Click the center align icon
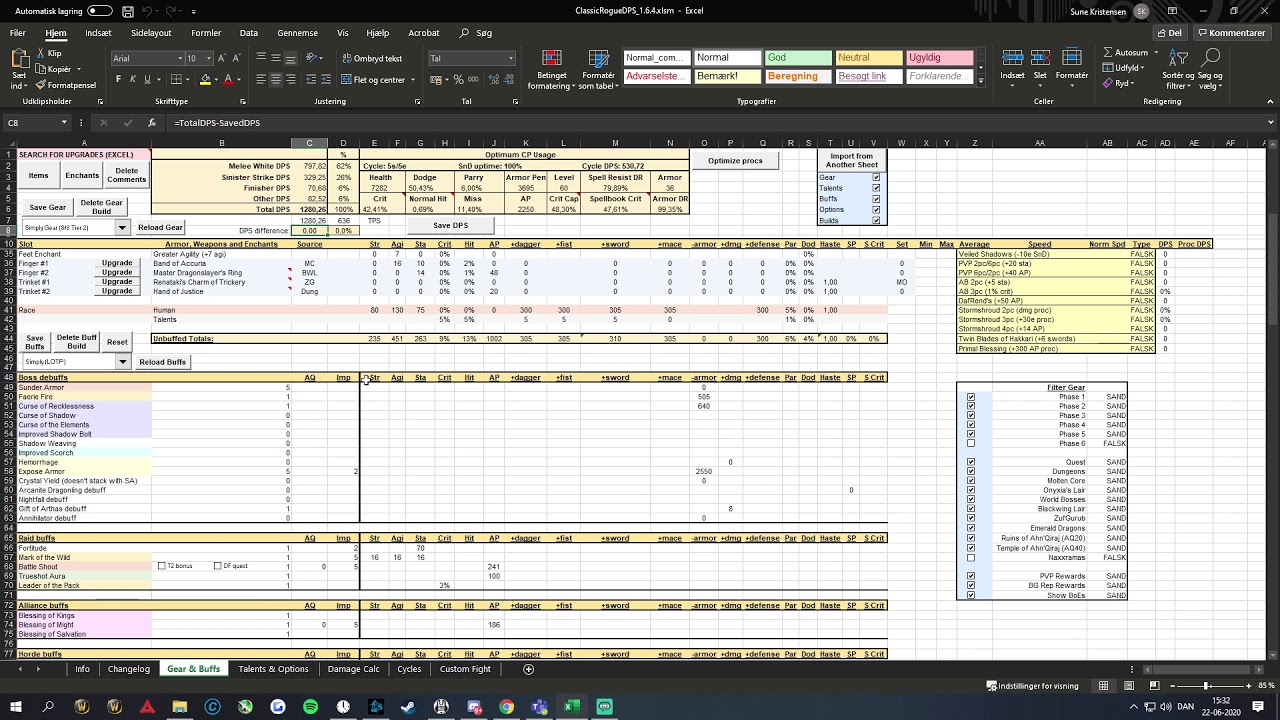Viewport: 1280px width, 720px height. pos(275,79)
